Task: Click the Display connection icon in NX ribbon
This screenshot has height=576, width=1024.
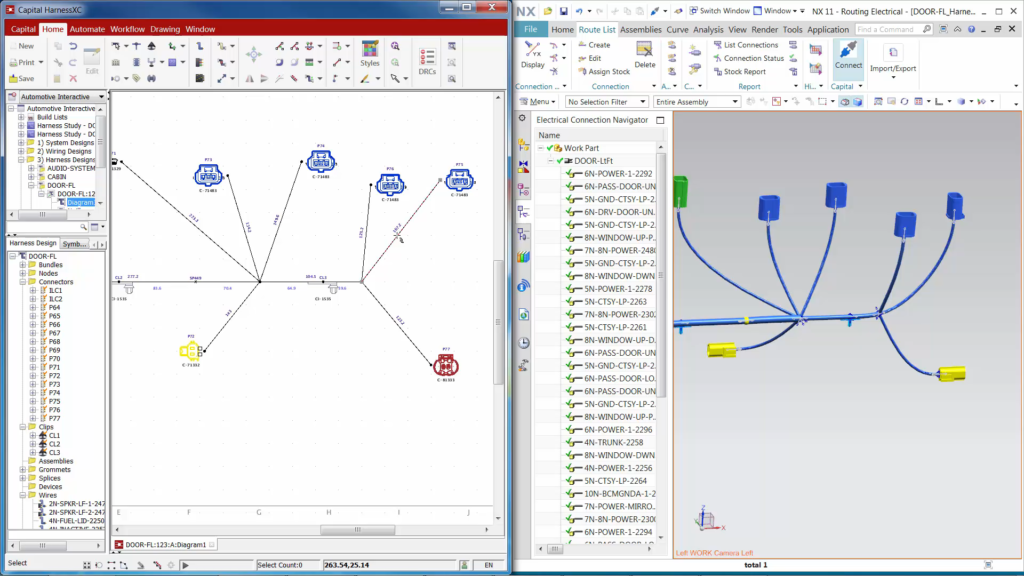Action: [533, 55]
